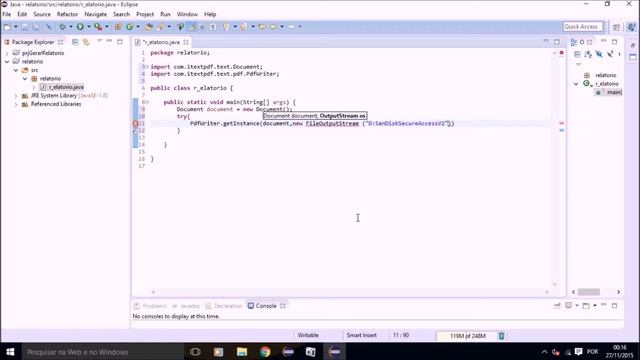This screenshot has width=640, height=360.
Task: Click the Display Selected Console icon
Action: (x=569, y=305)
